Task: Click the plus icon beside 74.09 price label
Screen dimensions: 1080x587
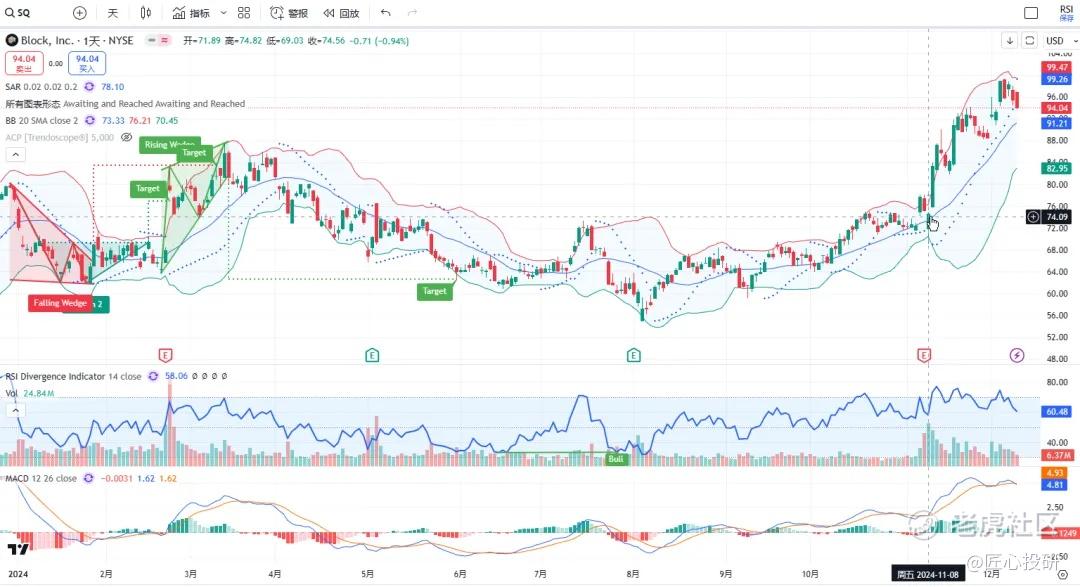Action: (1033, 217)
